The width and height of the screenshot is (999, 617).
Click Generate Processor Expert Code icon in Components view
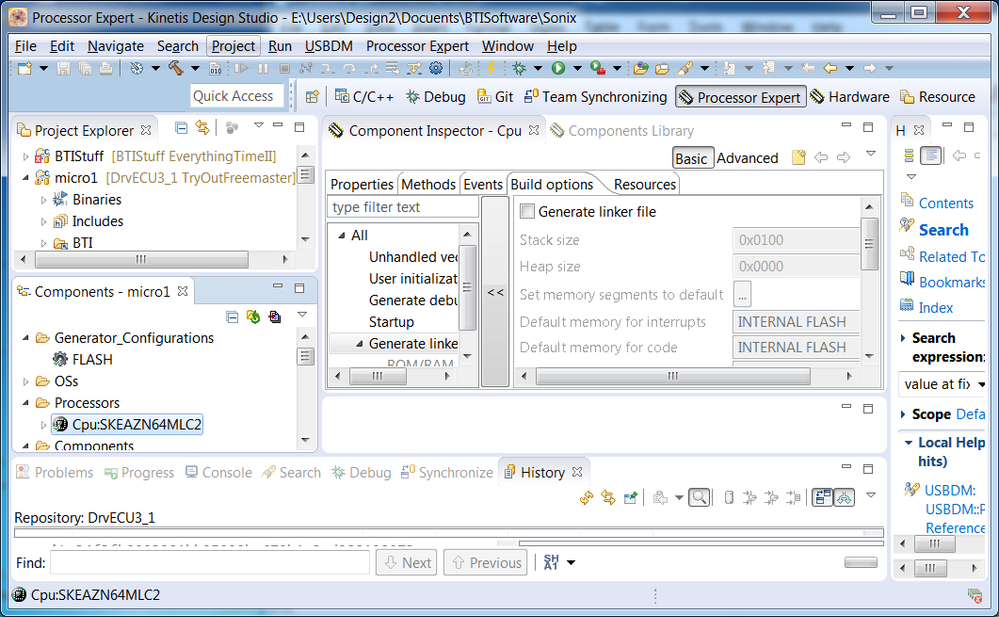click(254, 317)
